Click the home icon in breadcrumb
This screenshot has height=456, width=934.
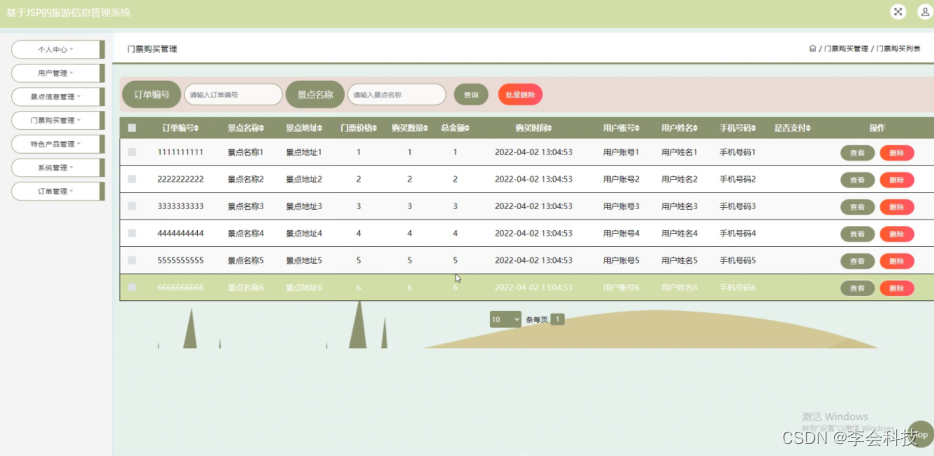coord(812,49)
